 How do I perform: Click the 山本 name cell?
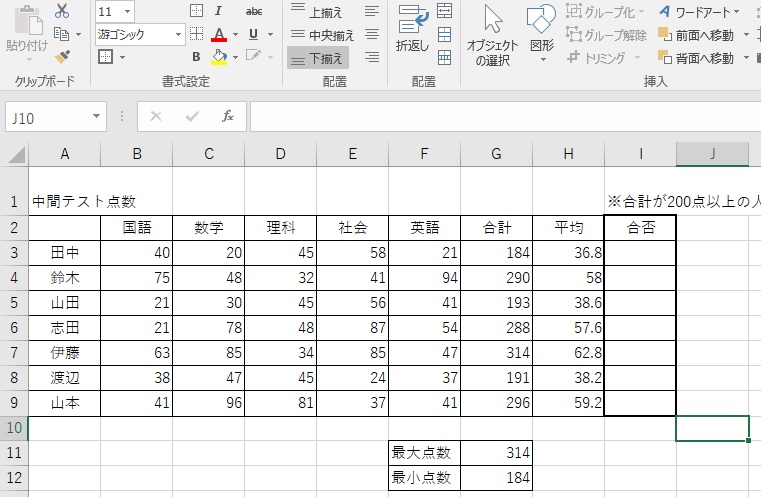(65, 403)
